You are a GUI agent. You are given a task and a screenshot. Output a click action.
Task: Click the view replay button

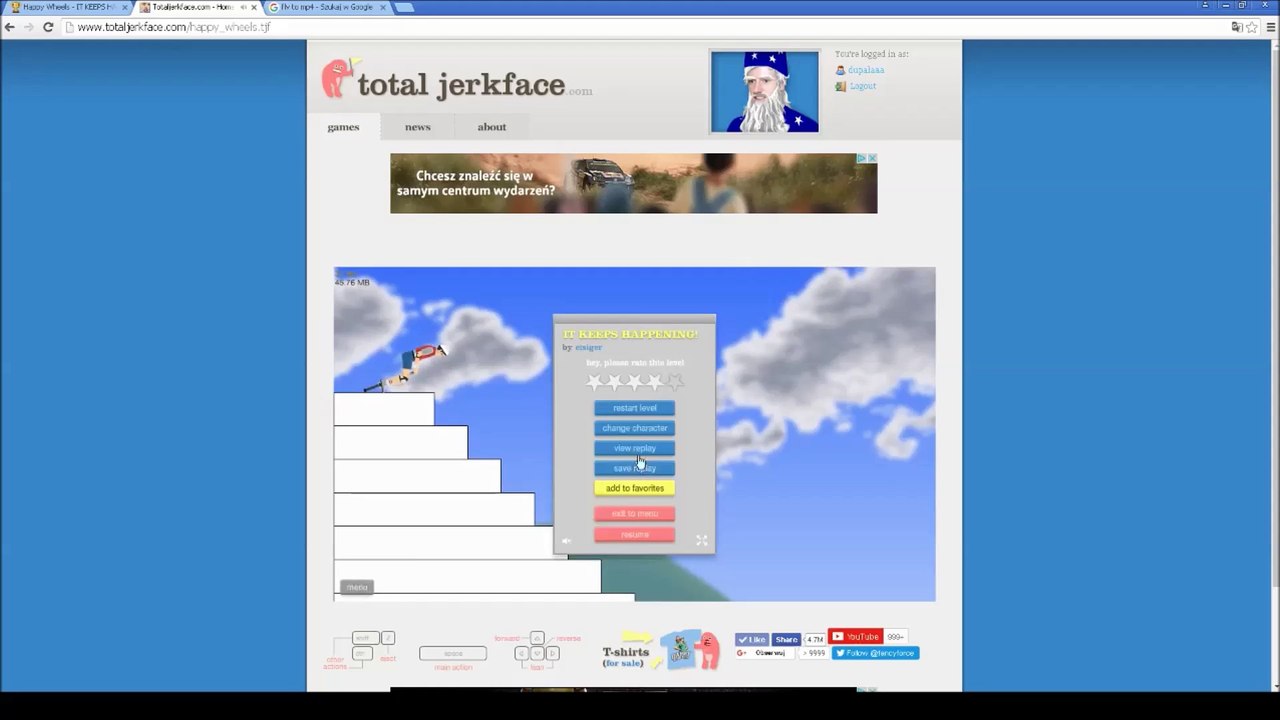pyautogui.click(x=635, y=448)
